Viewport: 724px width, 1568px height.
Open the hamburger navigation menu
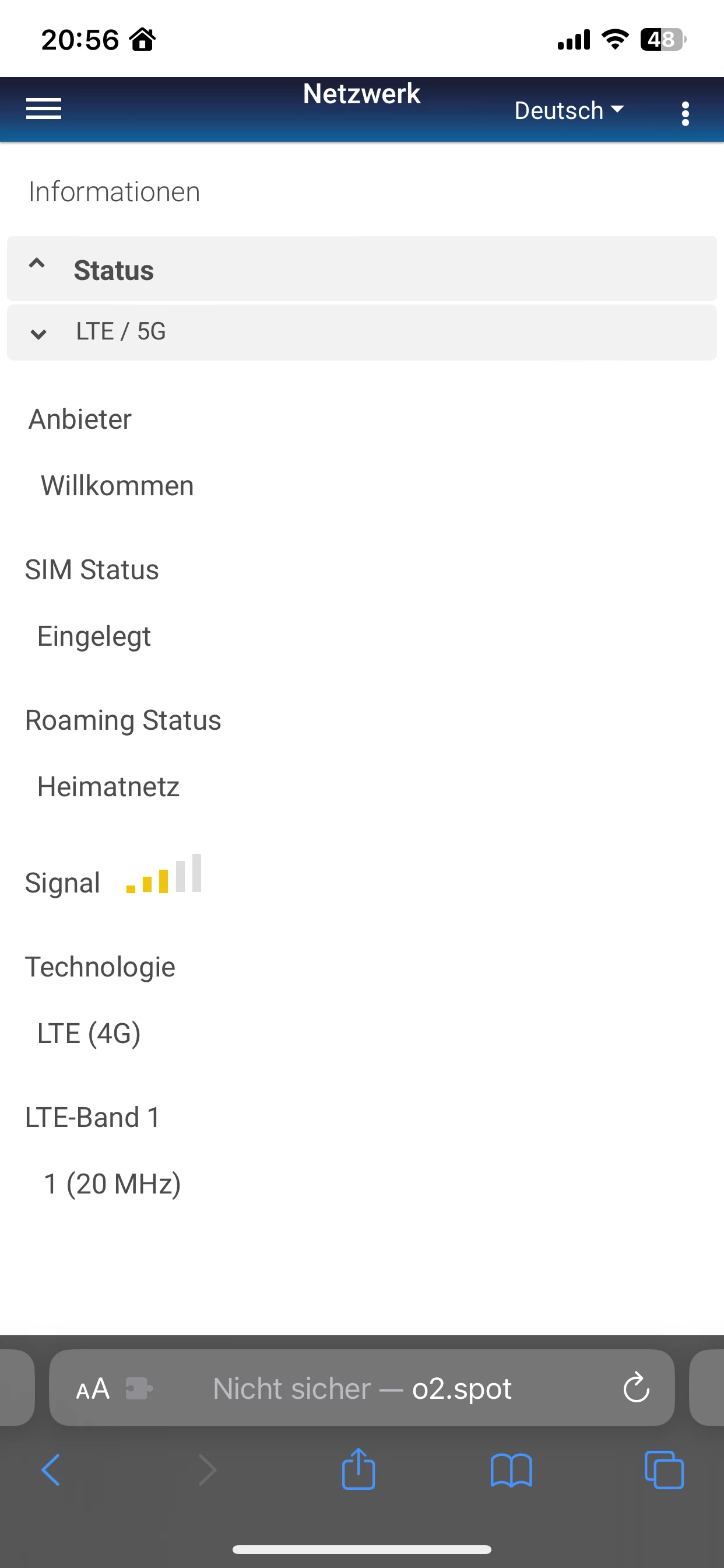pyautogui.click(x=44, y=109)
